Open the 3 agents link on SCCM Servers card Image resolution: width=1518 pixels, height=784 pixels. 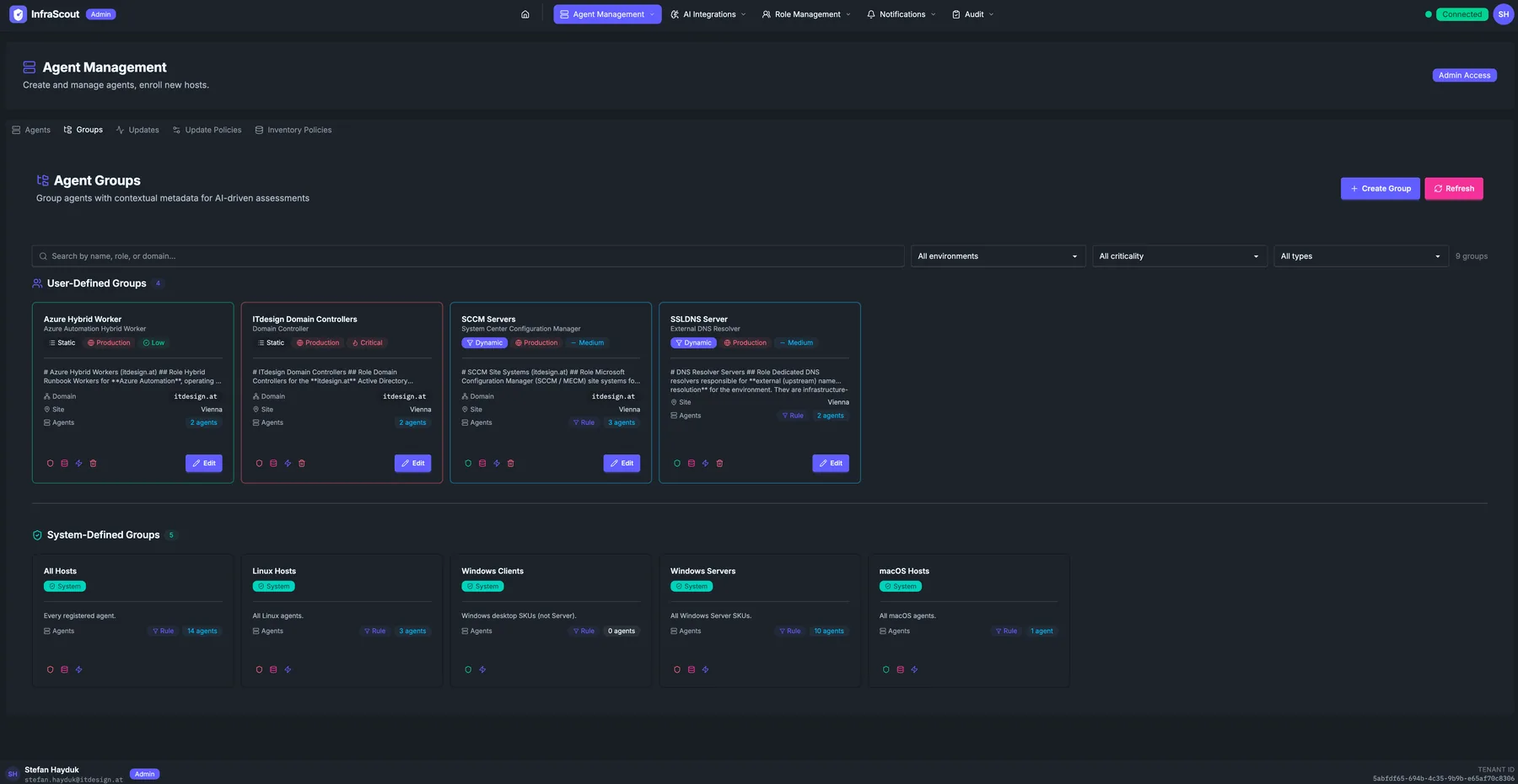622,423
